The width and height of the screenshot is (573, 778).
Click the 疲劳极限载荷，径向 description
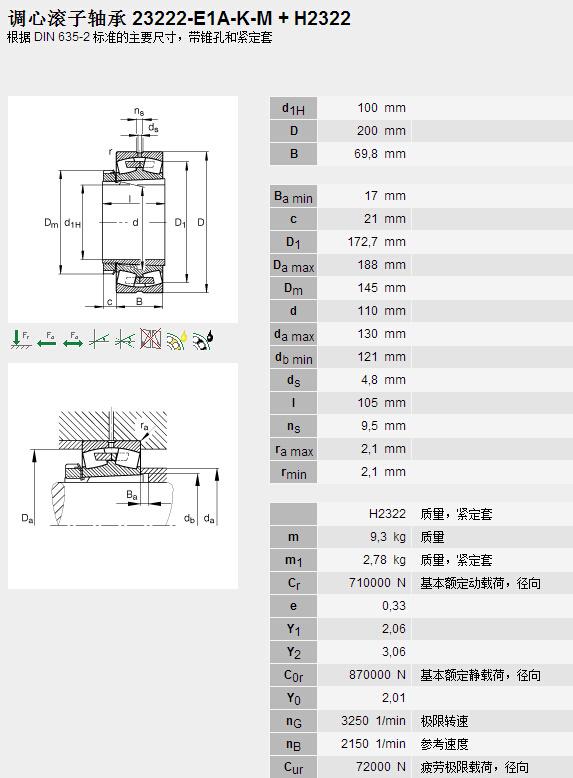pos(474,767)
